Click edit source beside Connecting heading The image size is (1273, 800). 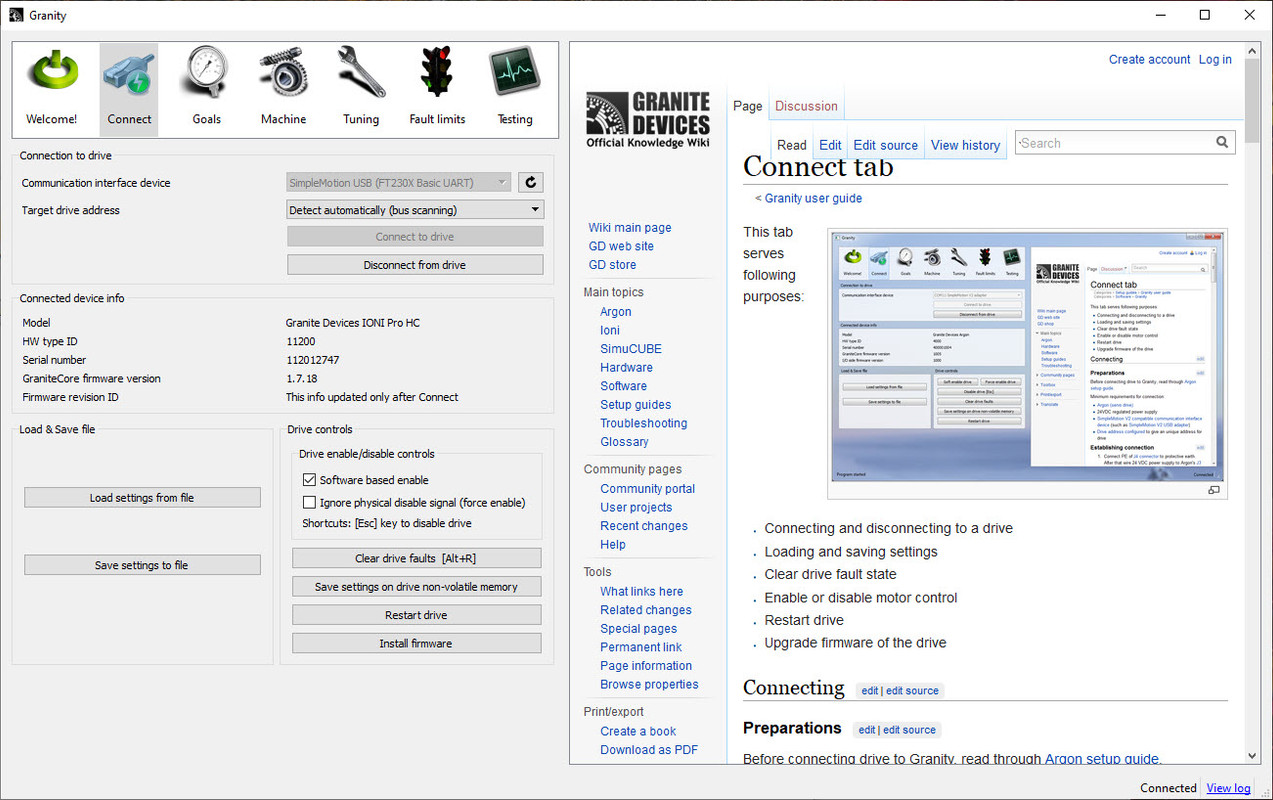coord(912,691)
